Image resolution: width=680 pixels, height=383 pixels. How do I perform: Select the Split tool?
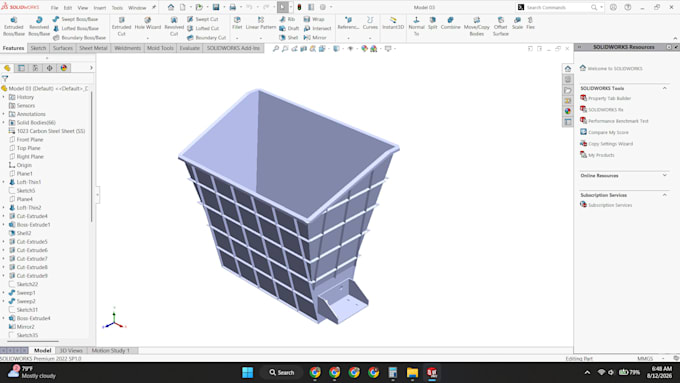click(x=432, y=23)
